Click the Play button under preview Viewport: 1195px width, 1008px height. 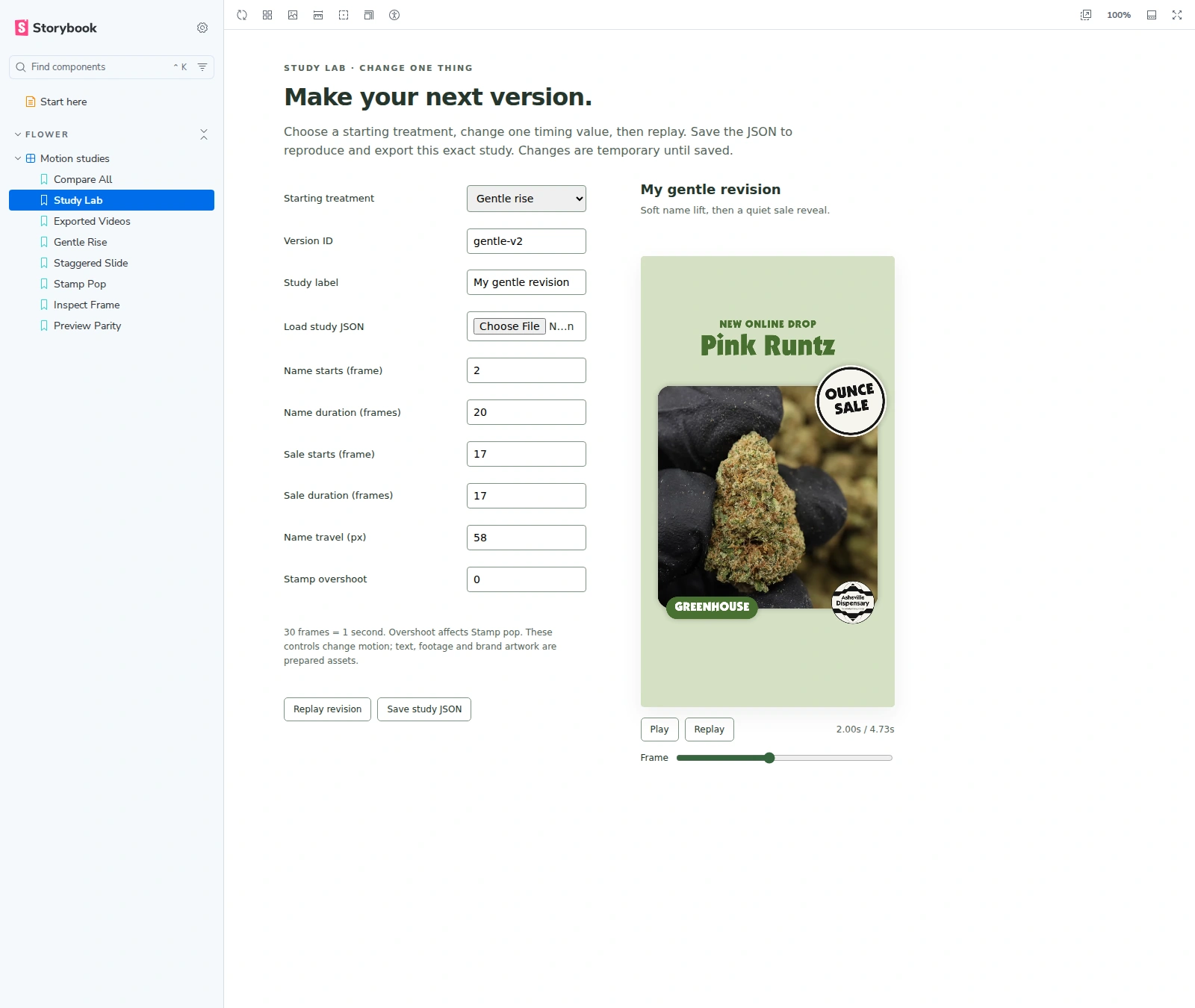pyautogui.click(x=659, y=729)
